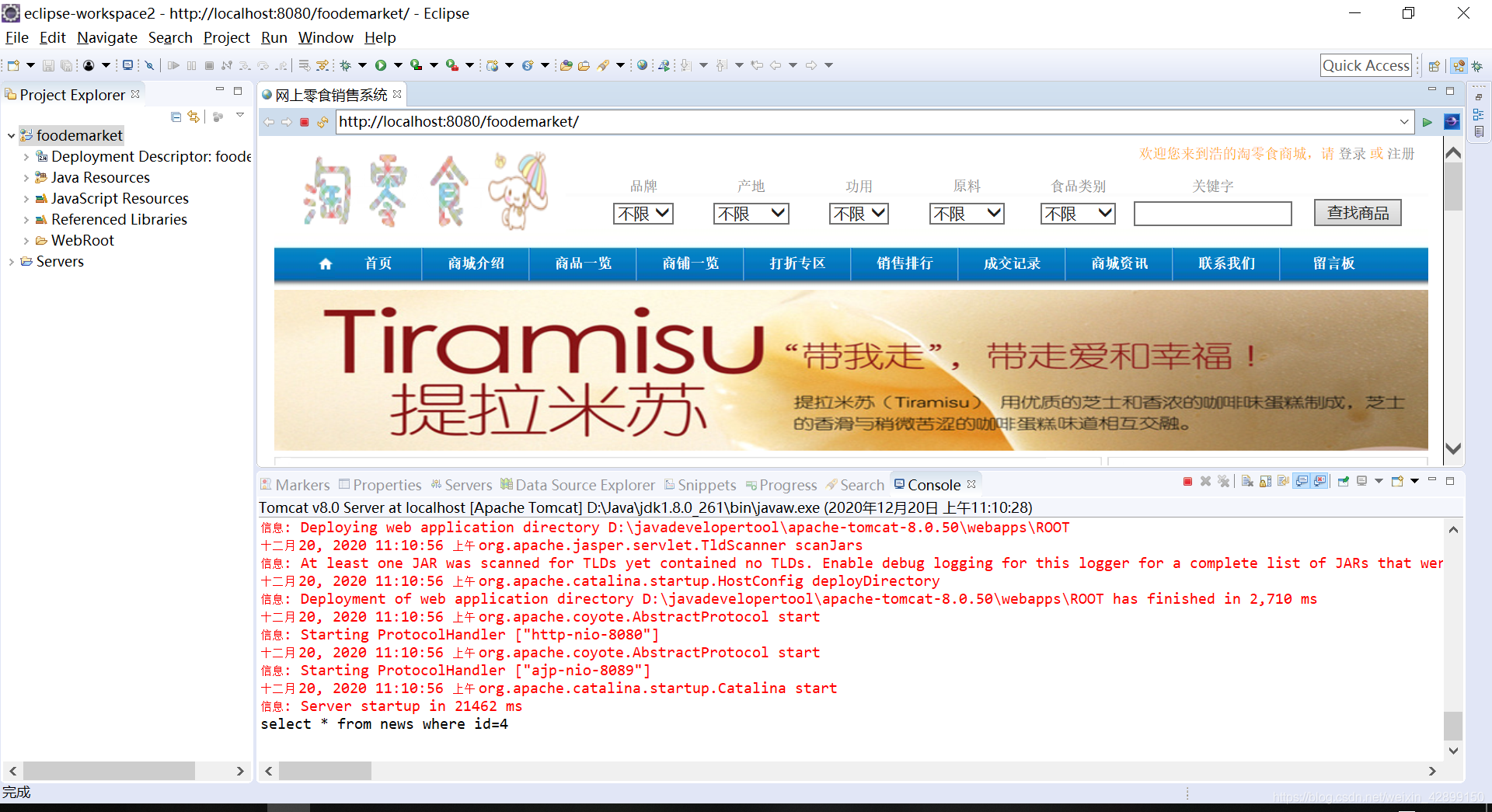Screen dimensions: 1492x812
Task: Click the Open Perspective icon
Action: click(1434, 66)
